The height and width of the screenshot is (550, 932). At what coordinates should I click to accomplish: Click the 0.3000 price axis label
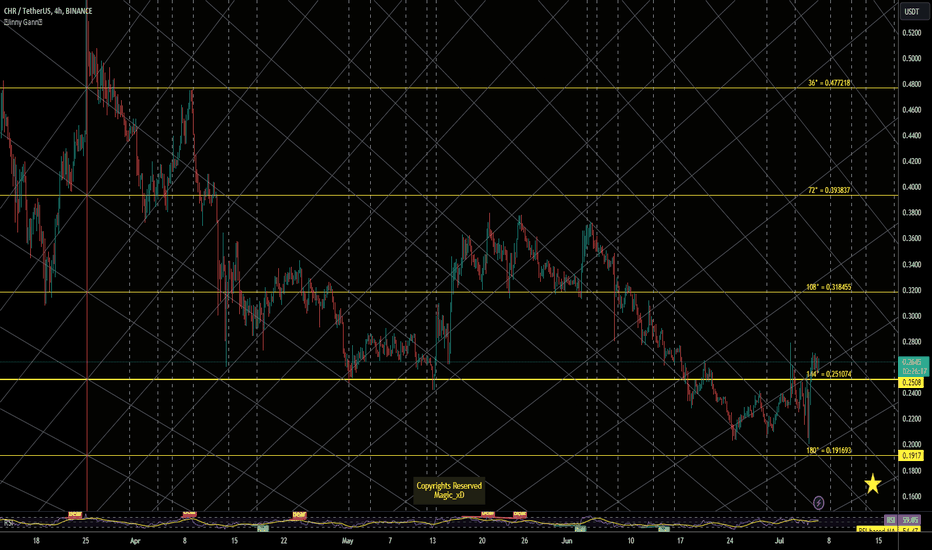tap(911, 316)
